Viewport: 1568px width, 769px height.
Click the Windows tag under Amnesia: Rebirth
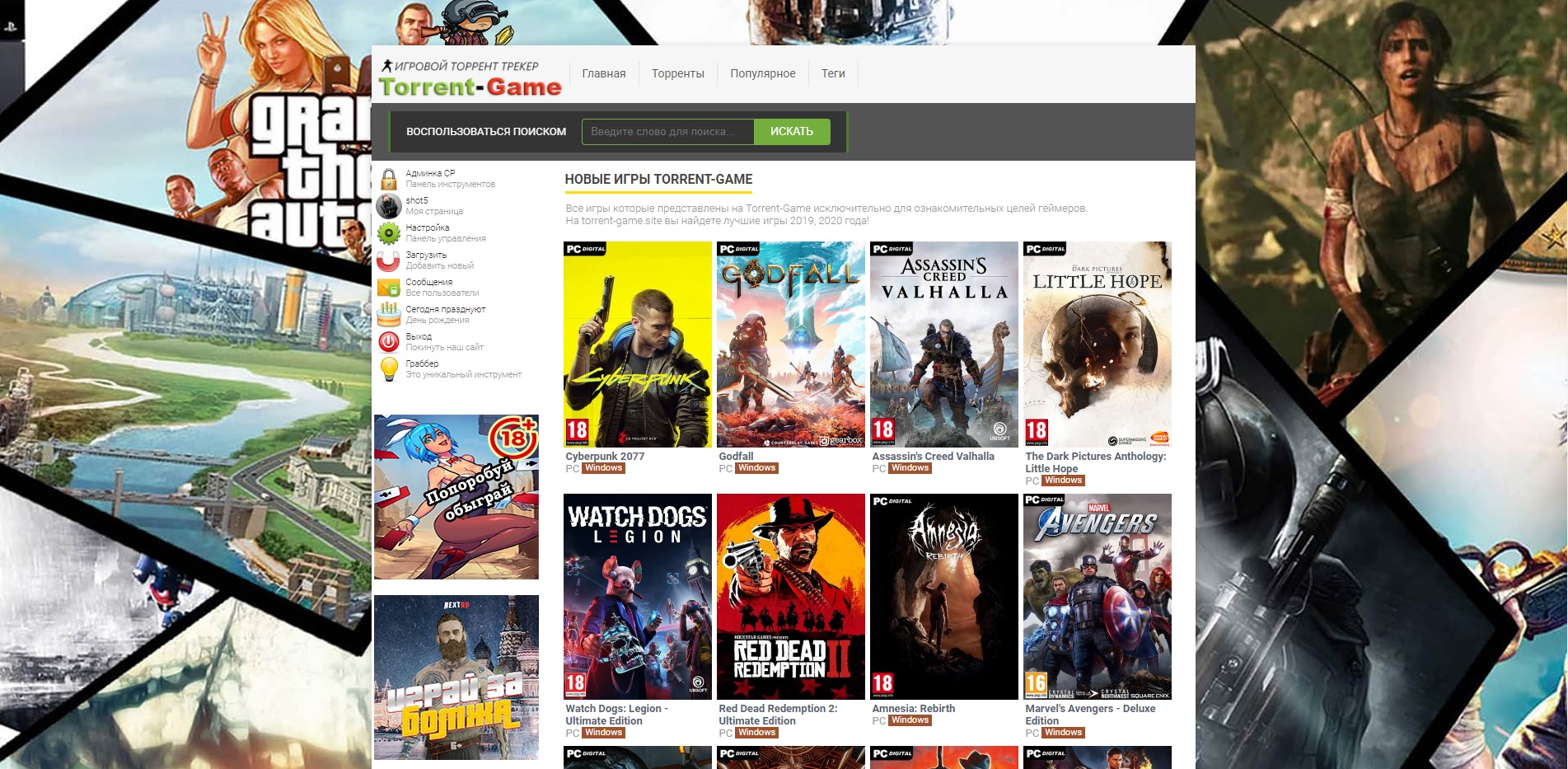910,720
